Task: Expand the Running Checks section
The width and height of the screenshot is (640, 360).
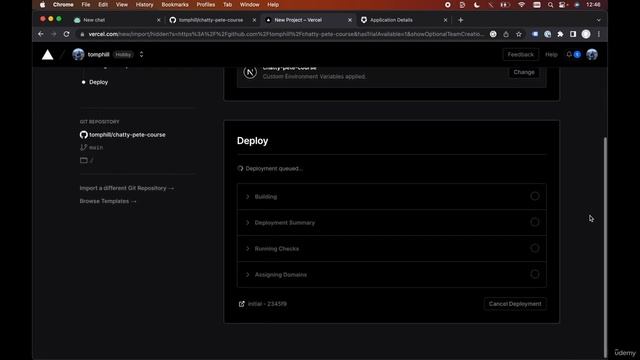Action: [x=391, y=249]
